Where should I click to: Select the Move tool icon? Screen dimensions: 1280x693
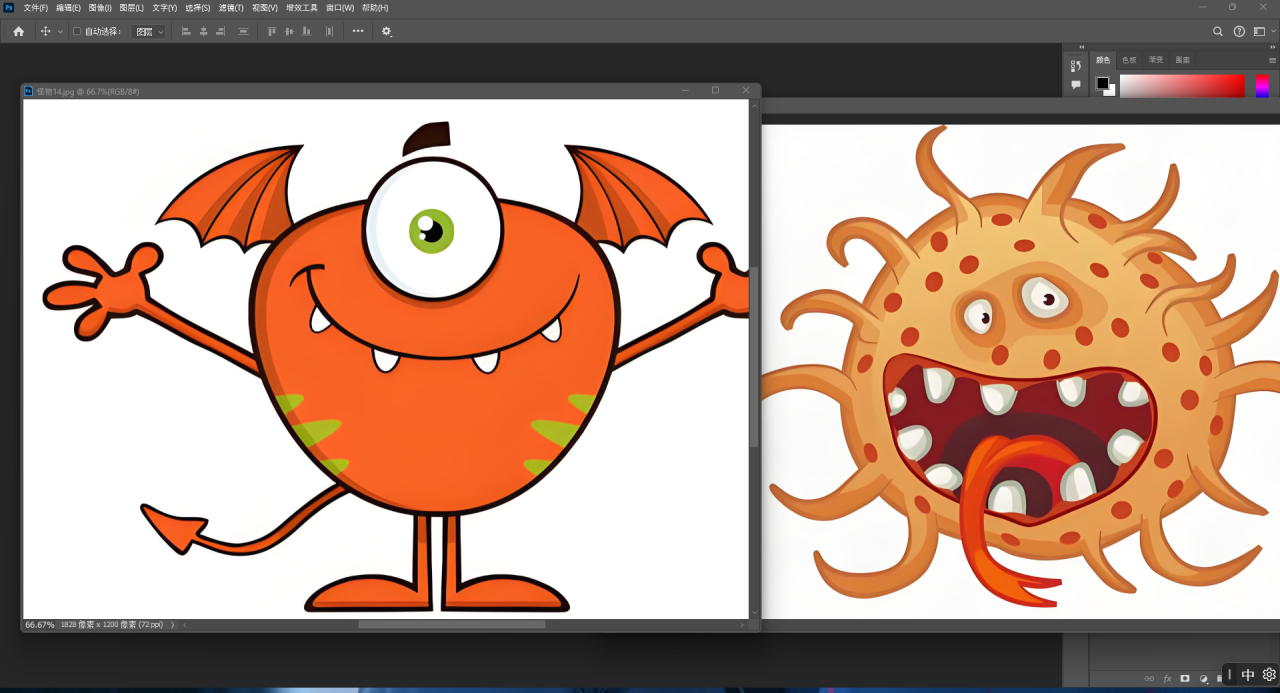click(45, 31)
